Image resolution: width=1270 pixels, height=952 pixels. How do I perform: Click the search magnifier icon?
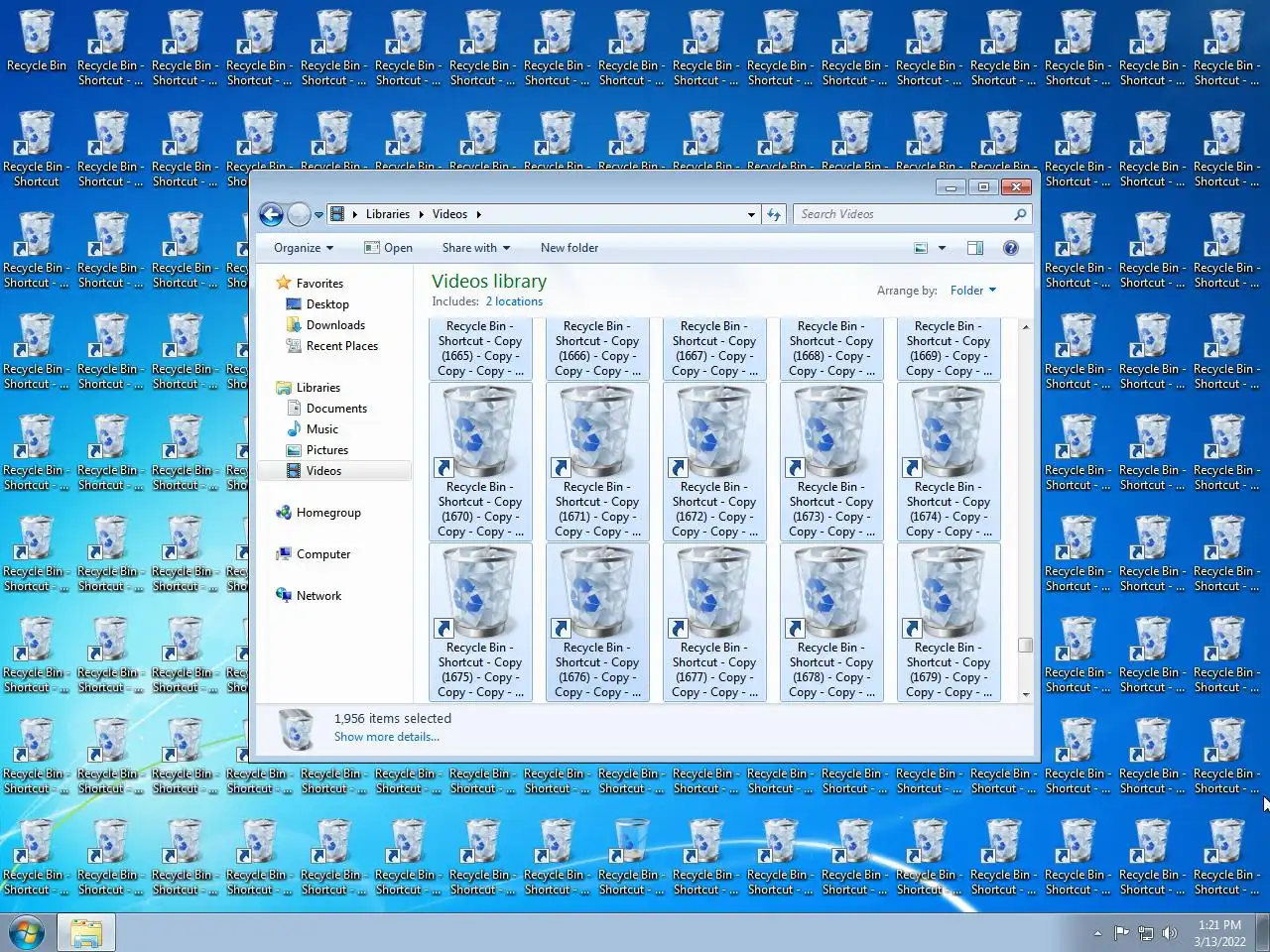pyautogui.click(x=1020, y=214)
